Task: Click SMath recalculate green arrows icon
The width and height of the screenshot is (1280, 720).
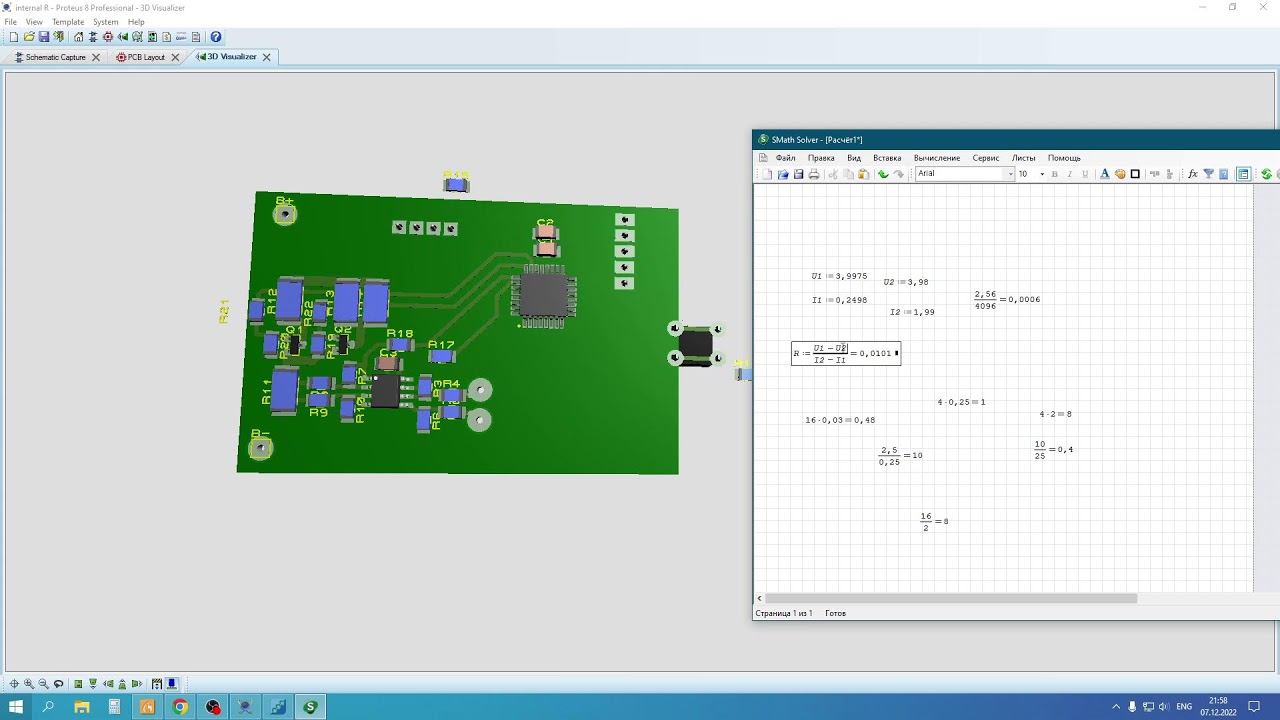Action: click(1266, 174)
